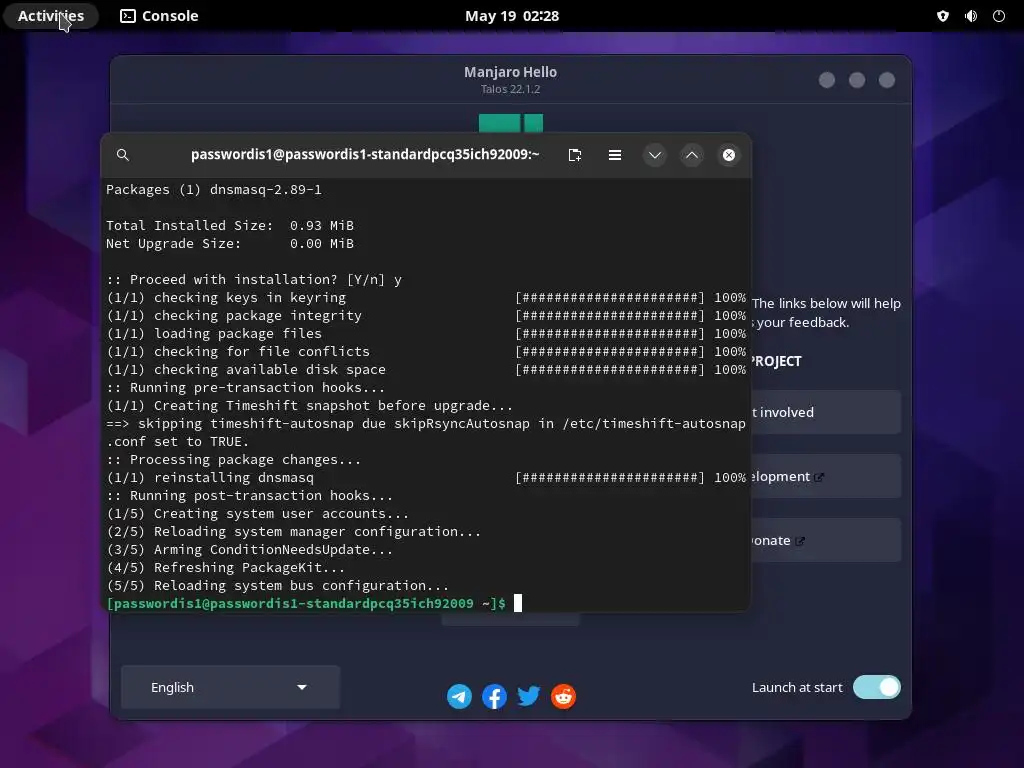Viewport: 1024px width, 768px height.
Task: Click 'Reloading system bus configuration...' line
Action: coord(278,586)
